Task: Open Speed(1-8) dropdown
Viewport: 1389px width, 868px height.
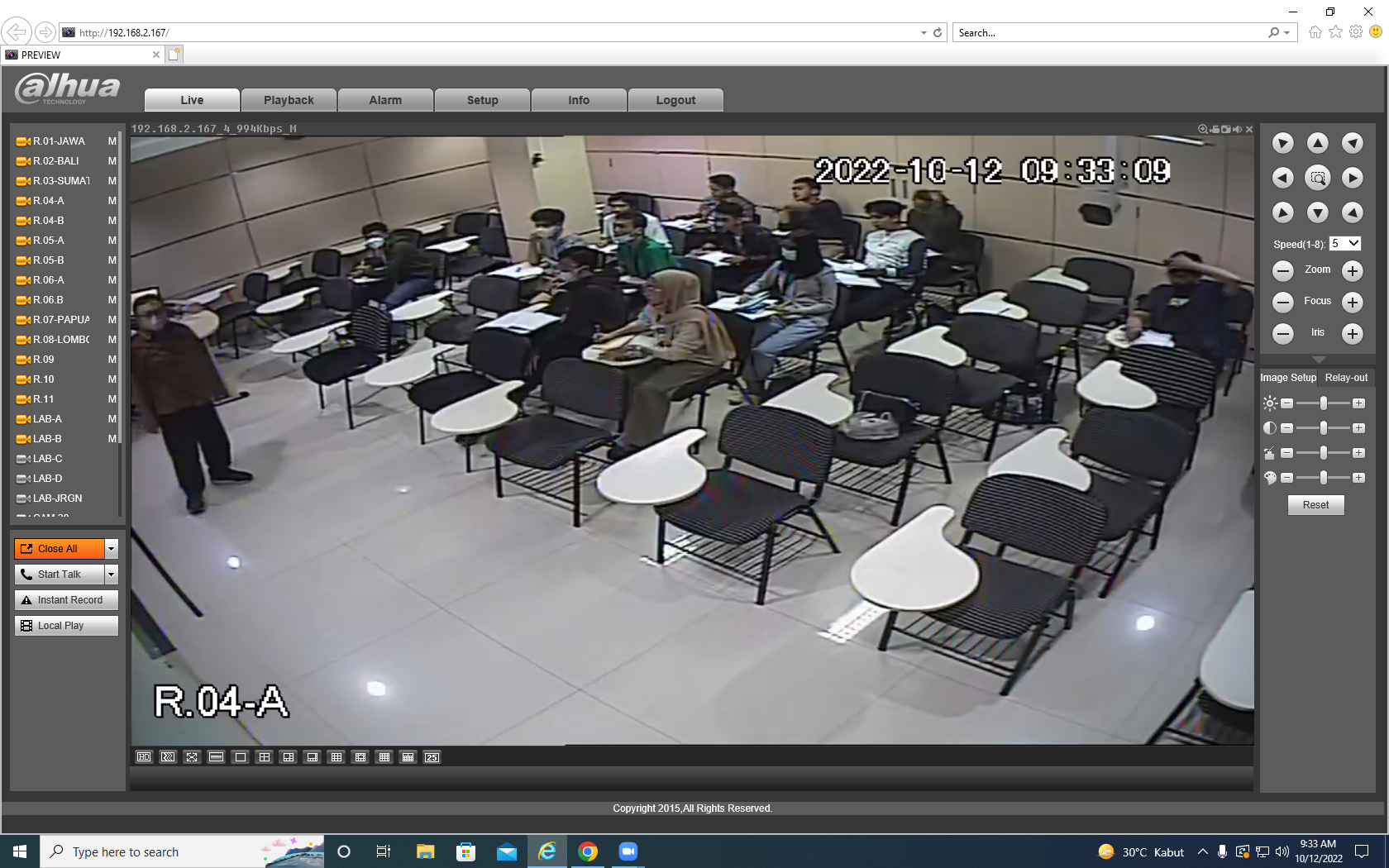Action: tap(1345, 244)
